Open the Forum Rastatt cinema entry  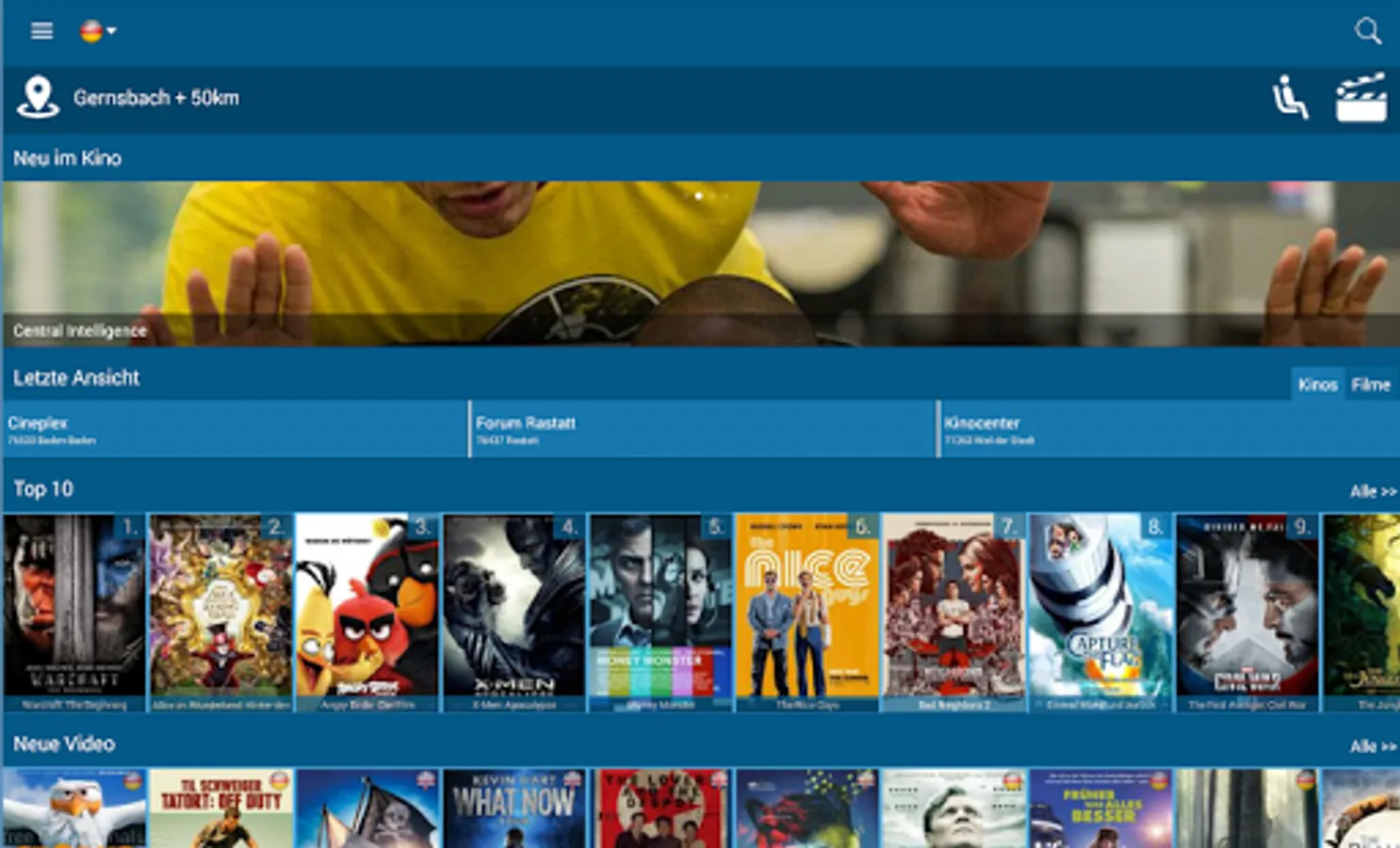tap(703, 430)
